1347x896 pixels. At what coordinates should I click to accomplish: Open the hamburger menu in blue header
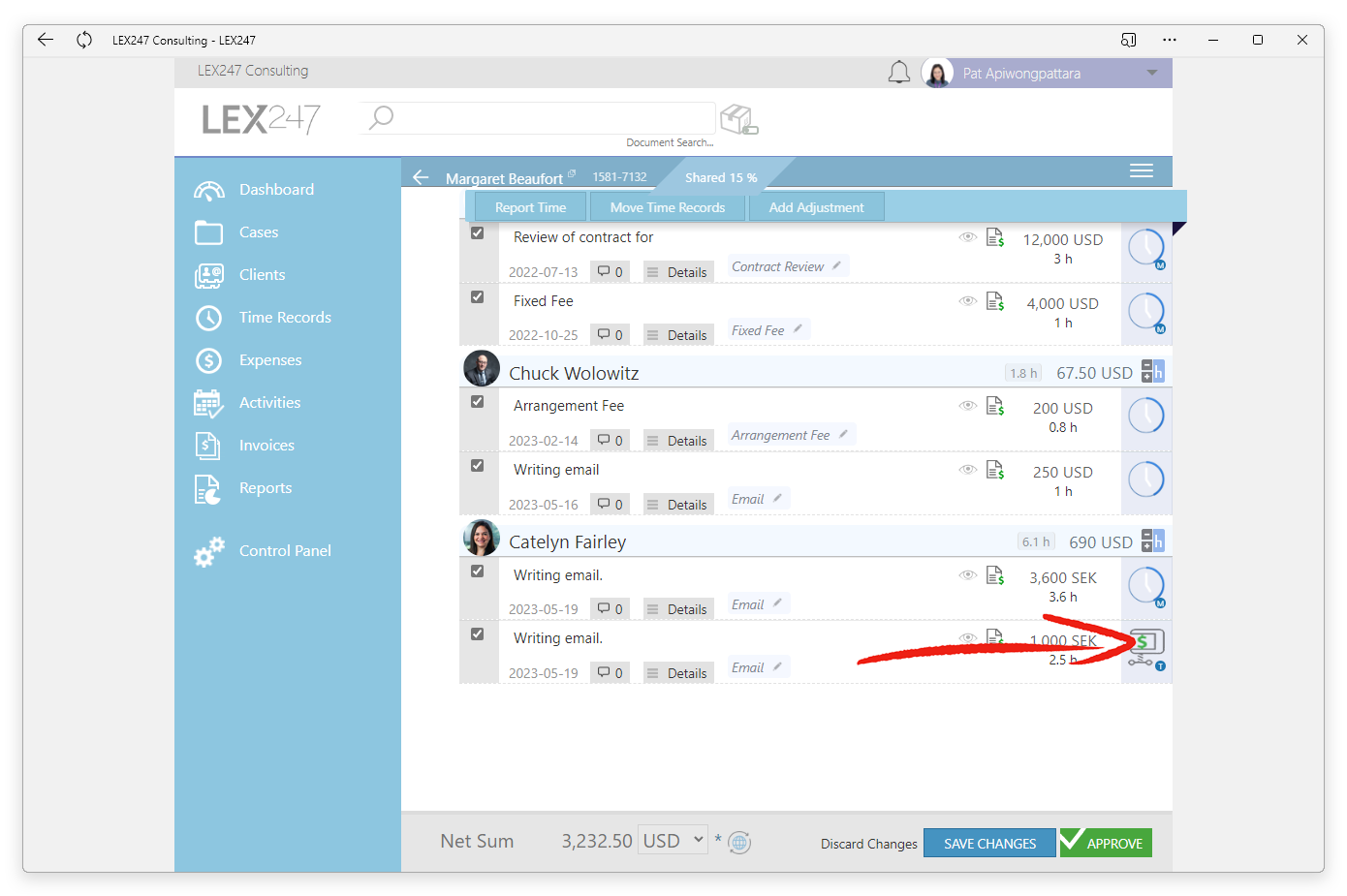(x=1142, y=170)
